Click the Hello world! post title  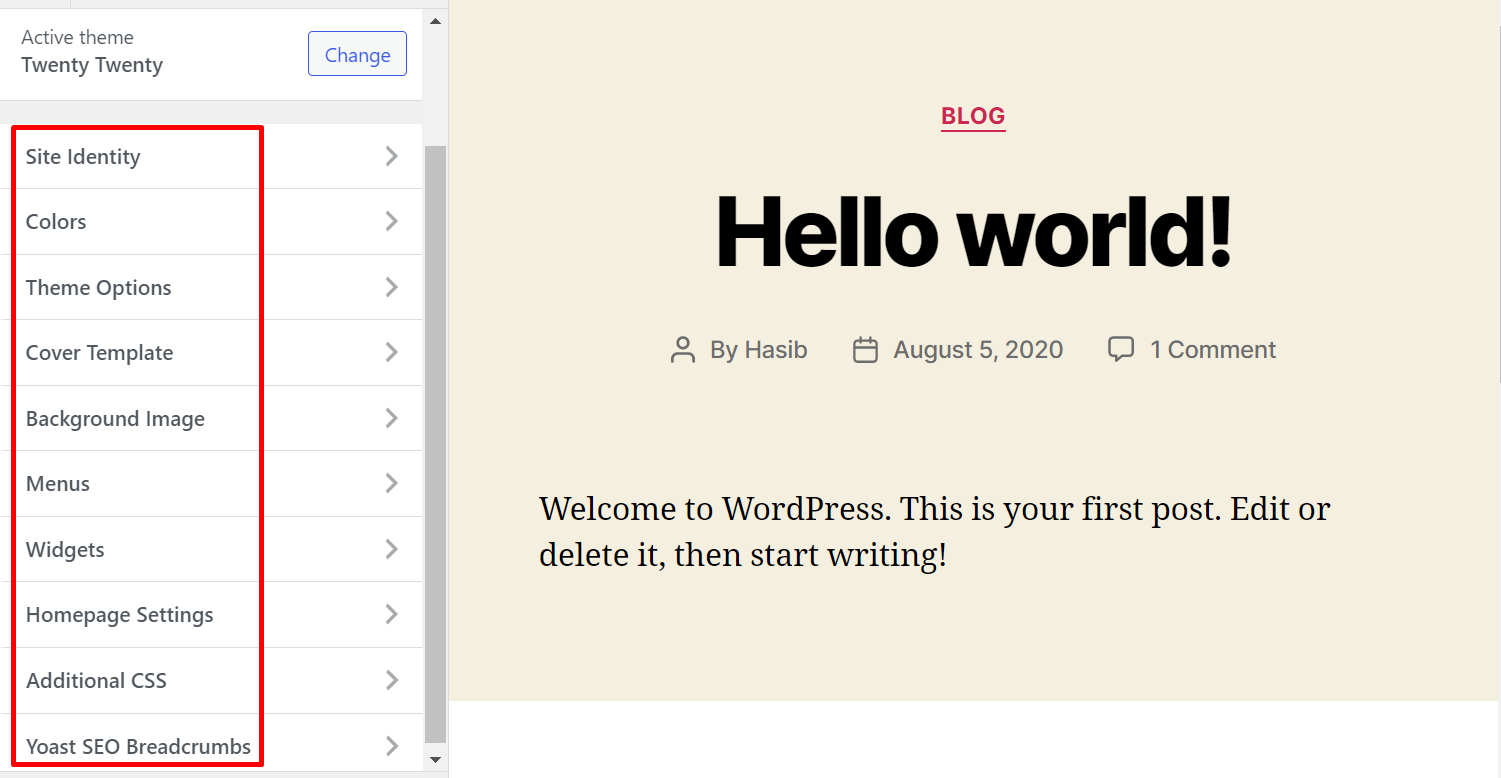coord(973,232)
